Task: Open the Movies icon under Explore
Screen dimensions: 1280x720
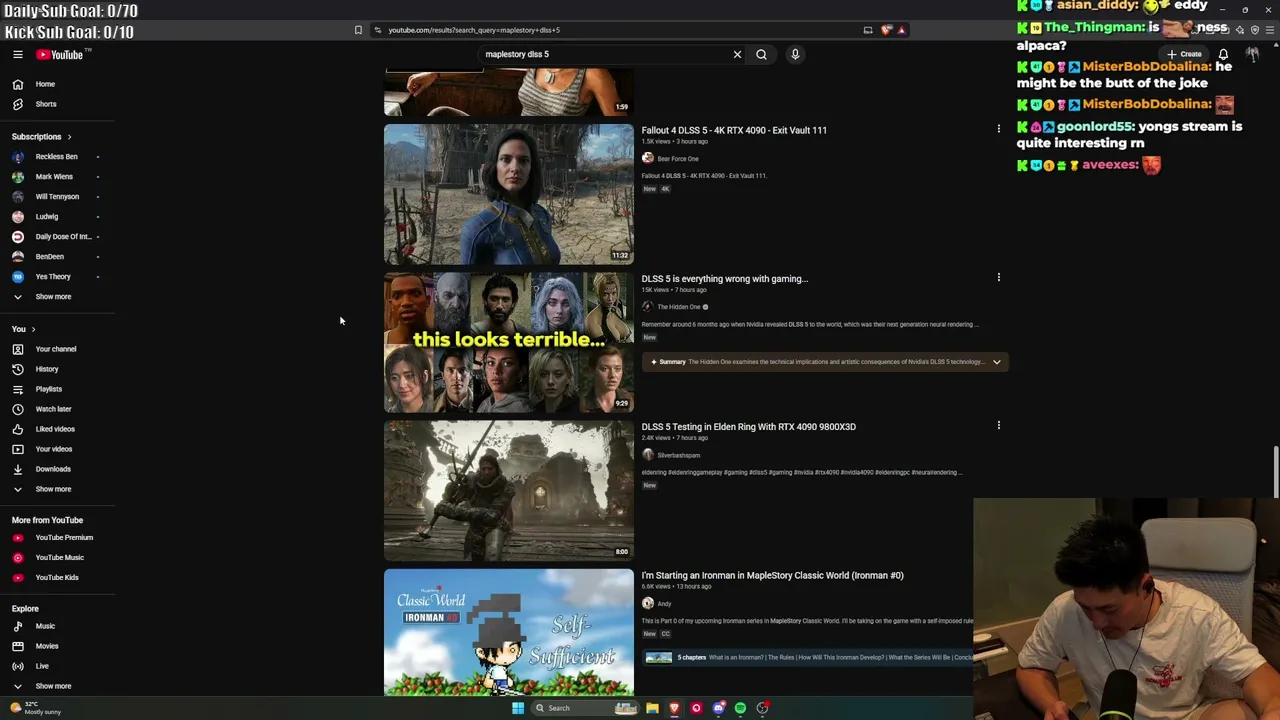Action: (x=18, y=646)
